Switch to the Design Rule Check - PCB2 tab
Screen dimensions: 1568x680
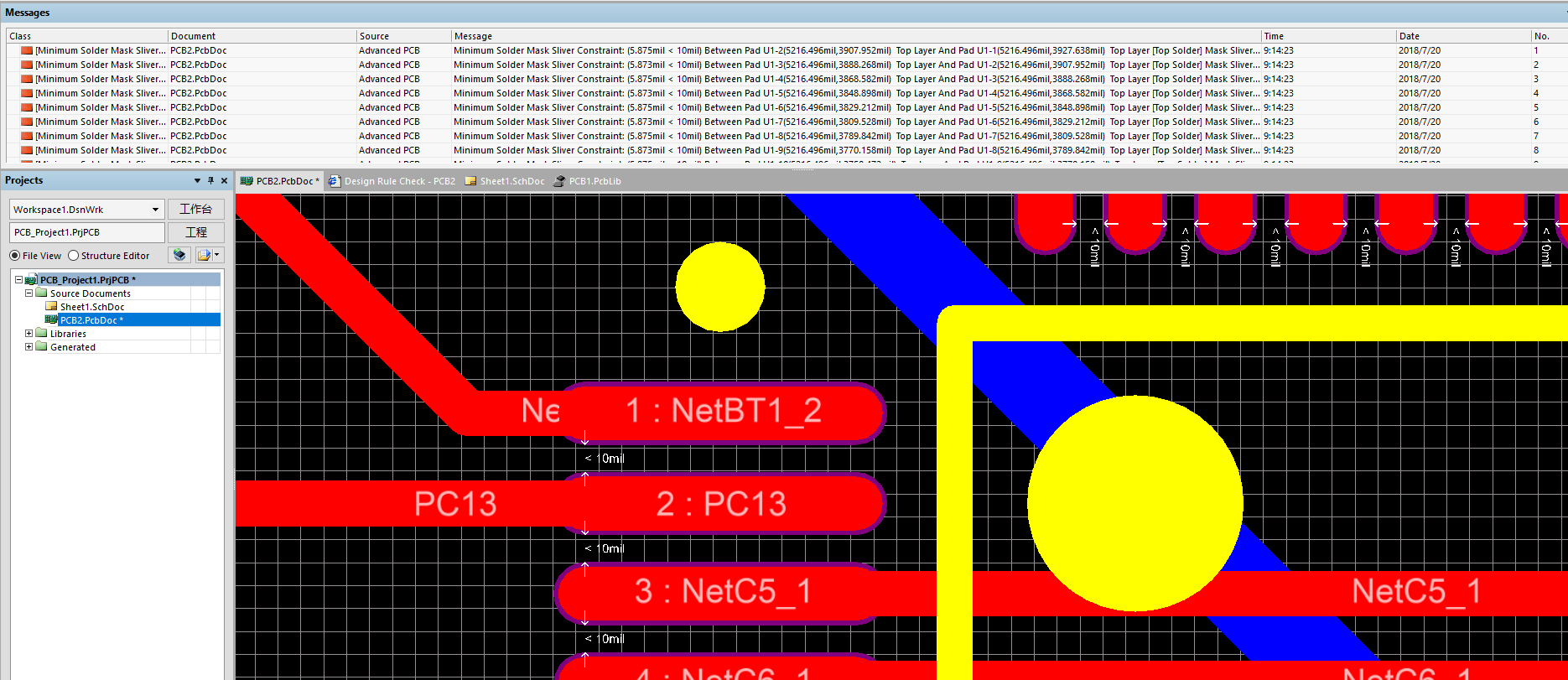(392, 181)
